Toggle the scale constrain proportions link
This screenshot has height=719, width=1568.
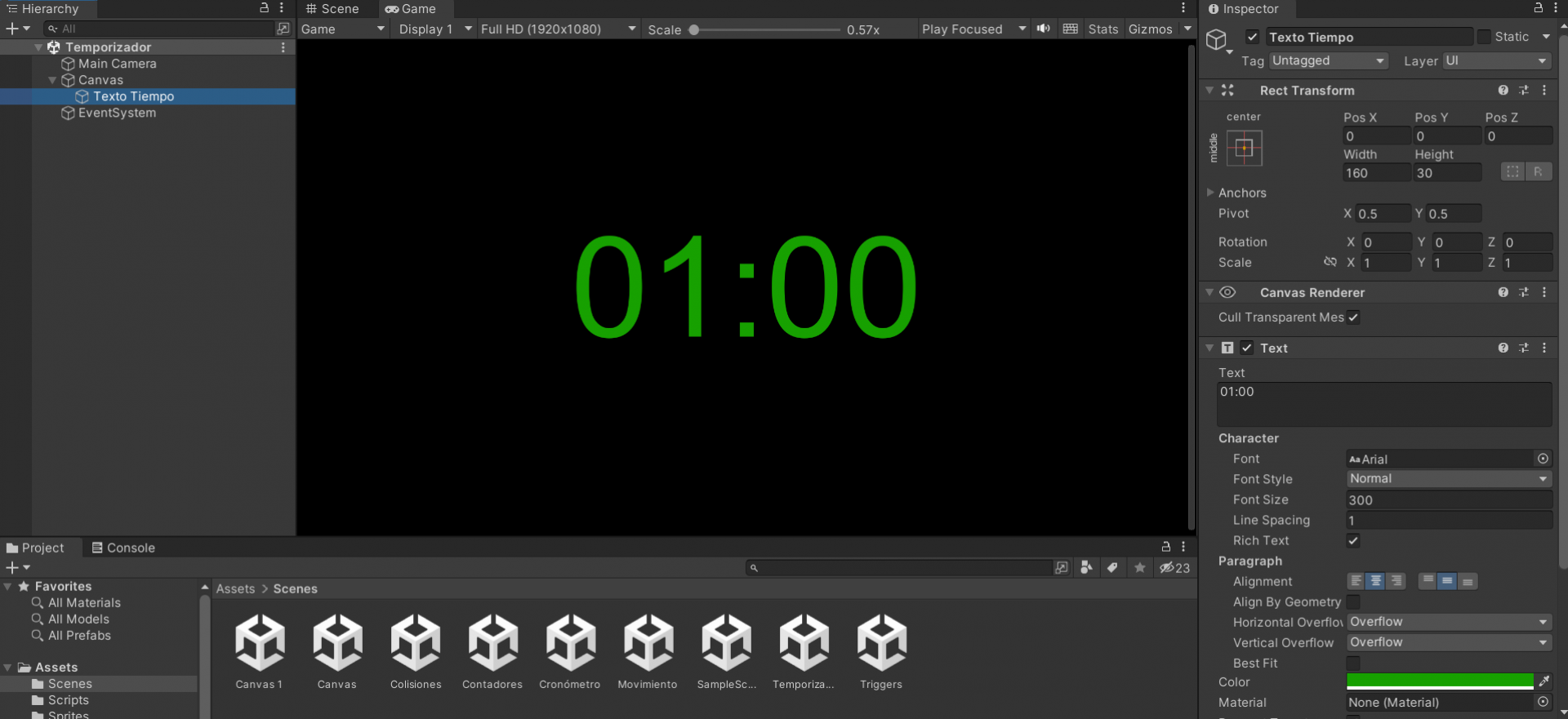(1330, 262)
